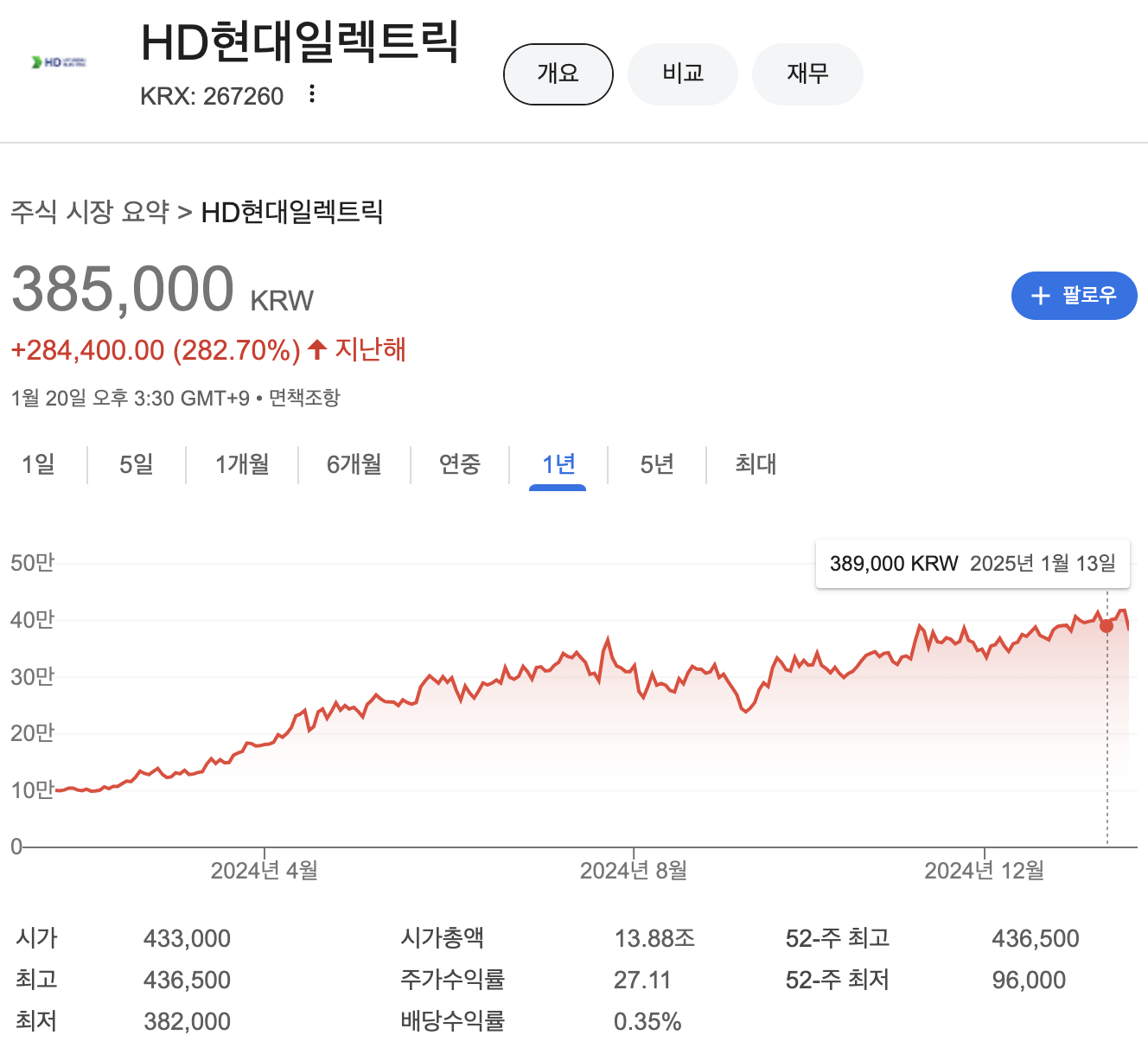Click the 2024년 8월 axis label

[x=634, y=871]
